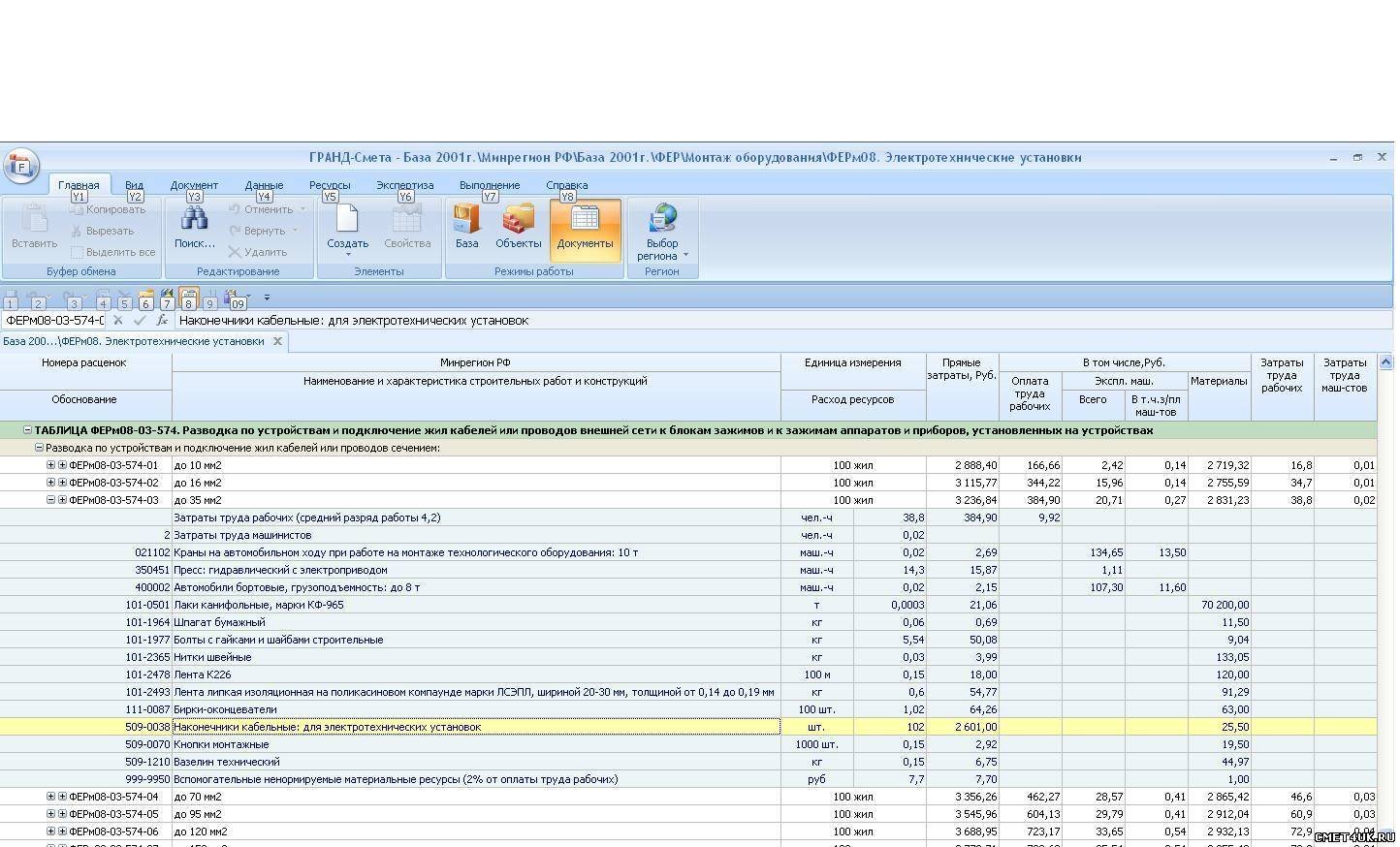The height and width of the screenshot is (847, 1400).
Task: Open the Выполнение ribbon tab
Action: (x=490, y=185)
